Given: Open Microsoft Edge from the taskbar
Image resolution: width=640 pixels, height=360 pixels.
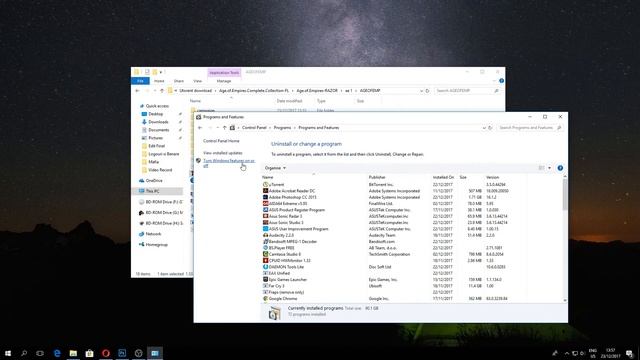Looking at the screenshot, I should coord(57,353).
